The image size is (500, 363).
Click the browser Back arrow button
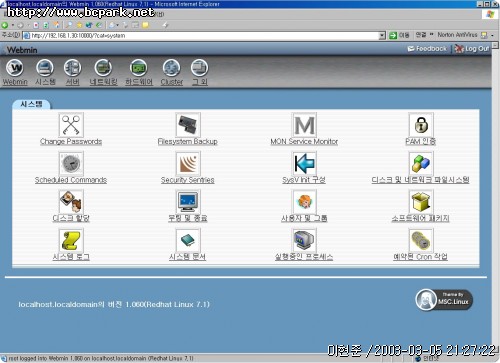coord(5,25)
